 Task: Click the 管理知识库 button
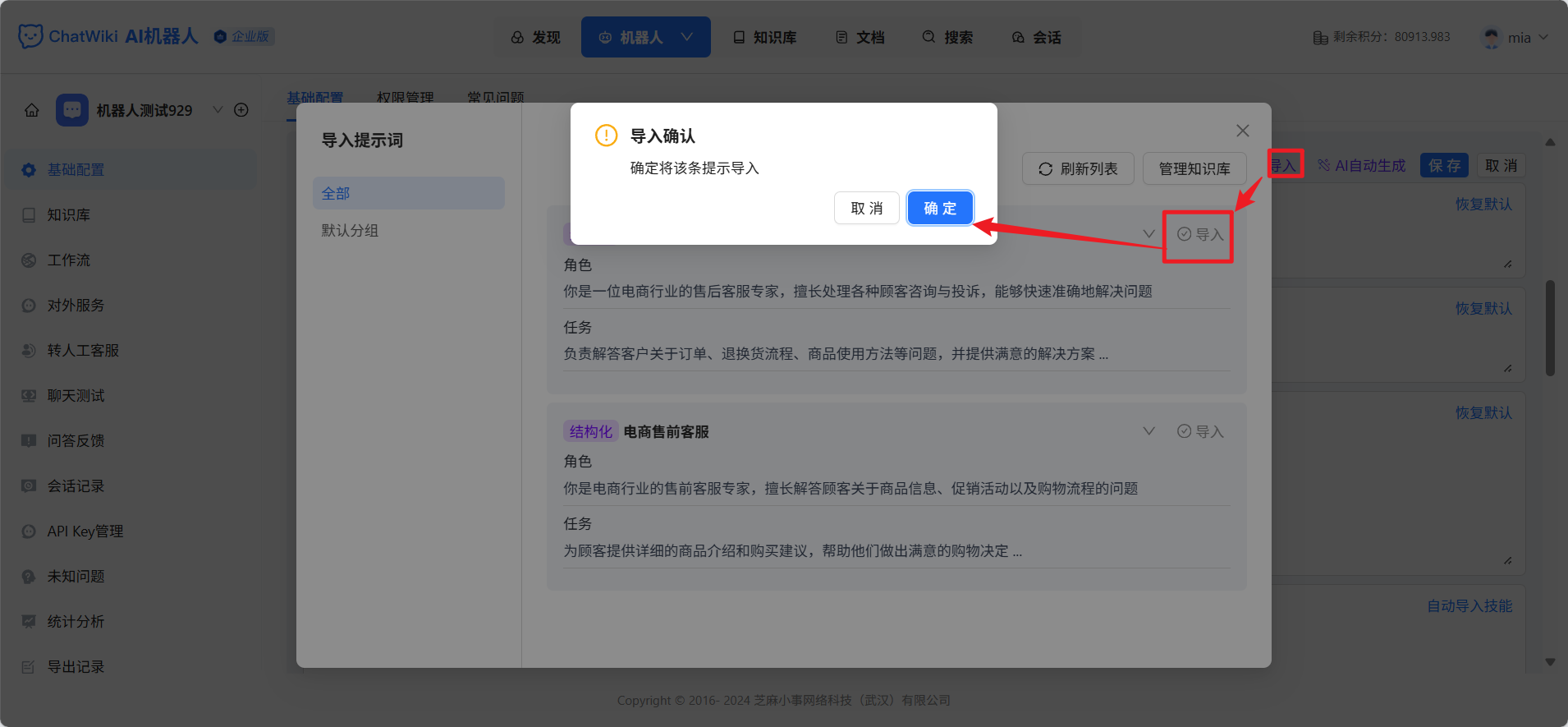[1194, 168]
